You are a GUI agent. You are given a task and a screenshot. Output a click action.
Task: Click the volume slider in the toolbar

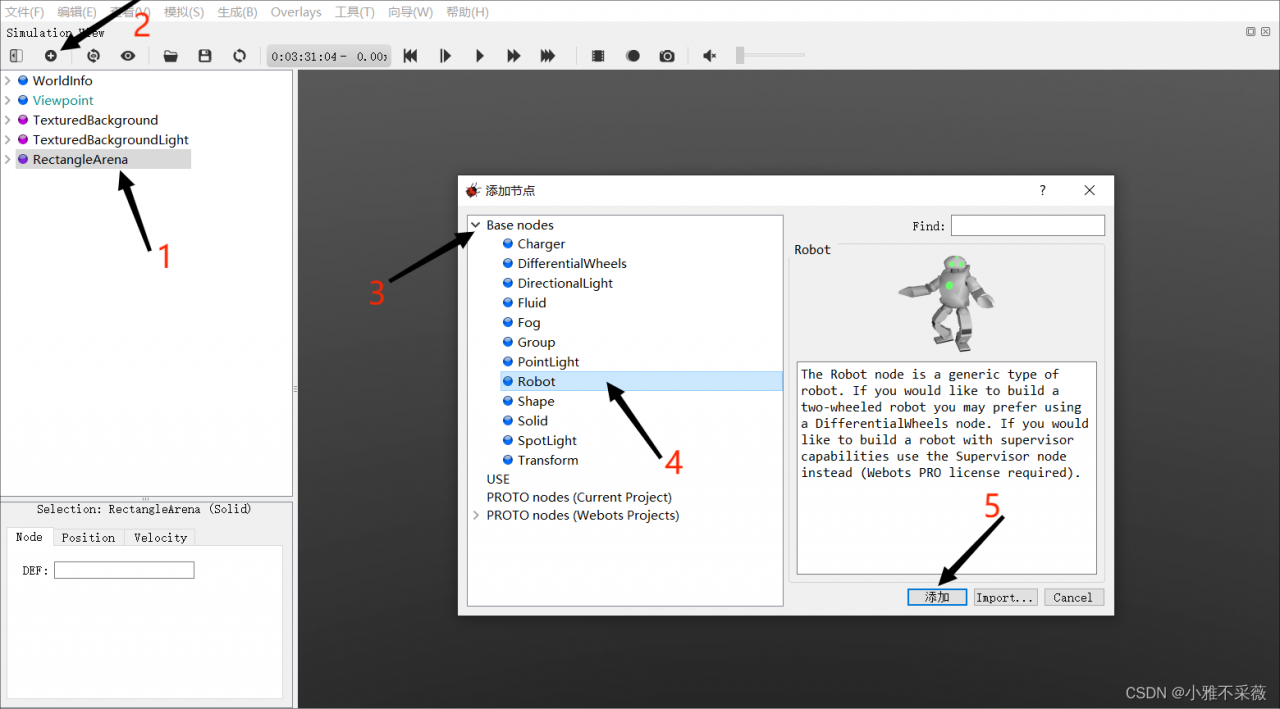tap(770, 55)
